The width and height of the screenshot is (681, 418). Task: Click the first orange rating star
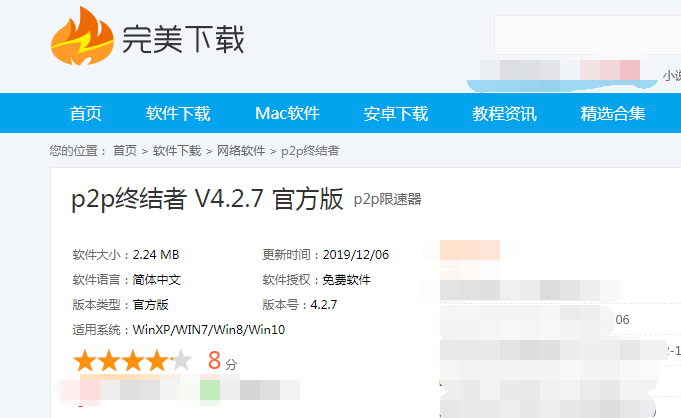click(85, 361)
